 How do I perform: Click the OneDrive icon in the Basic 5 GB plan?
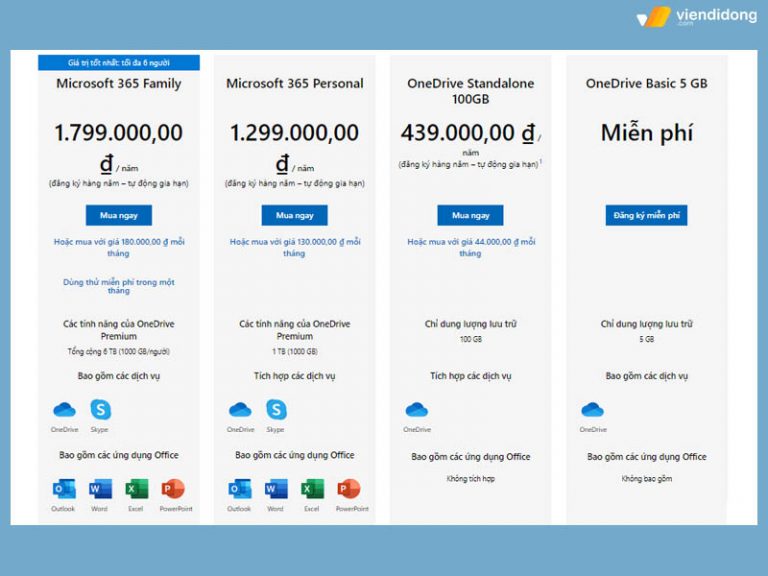click(592, 409)
